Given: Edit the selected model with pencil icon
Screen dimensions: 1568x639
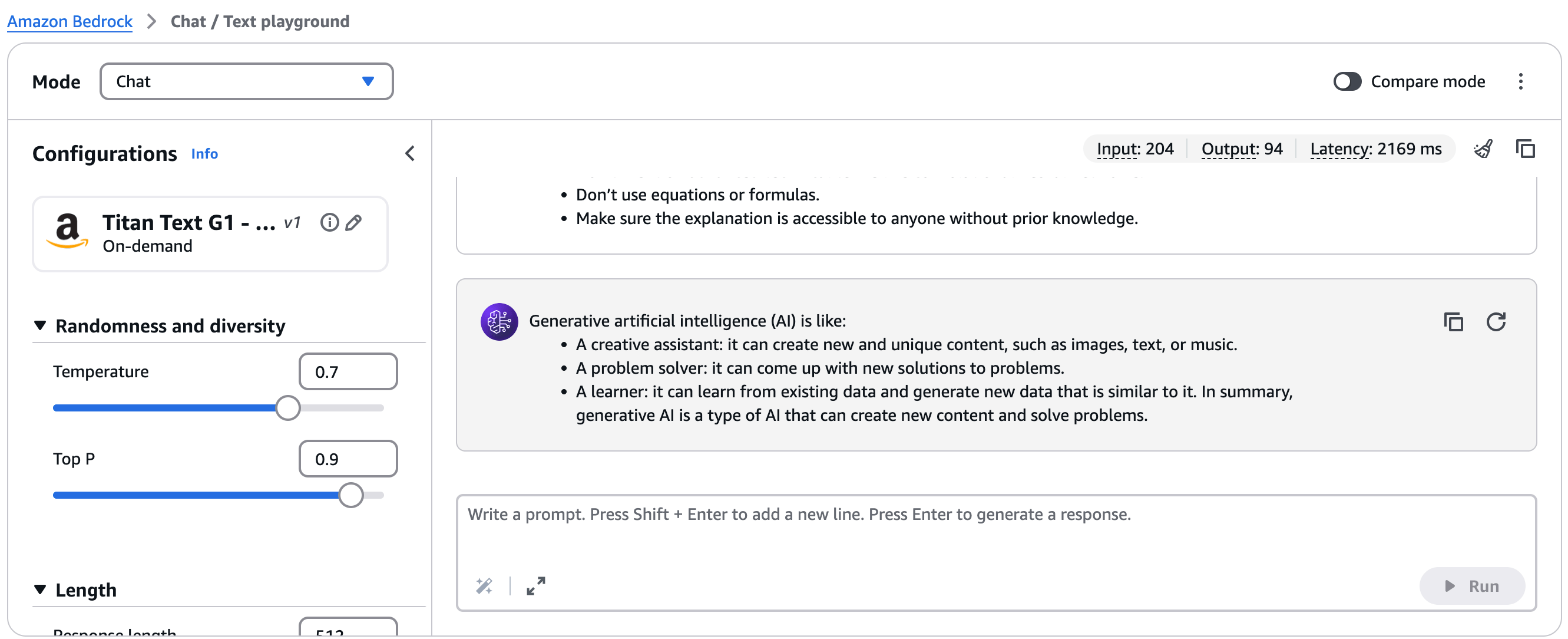Looking at the screenshot, I should click(353, 222).
